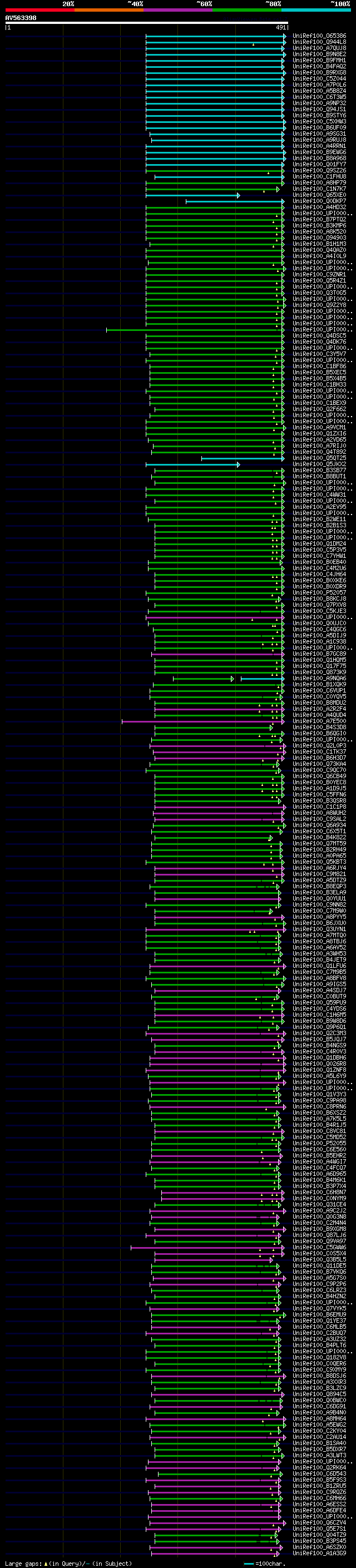This screenshot has width=356, height=1568.
Task: Select label UniRef100_A9SG31
Action: click(x=319, y=134)
